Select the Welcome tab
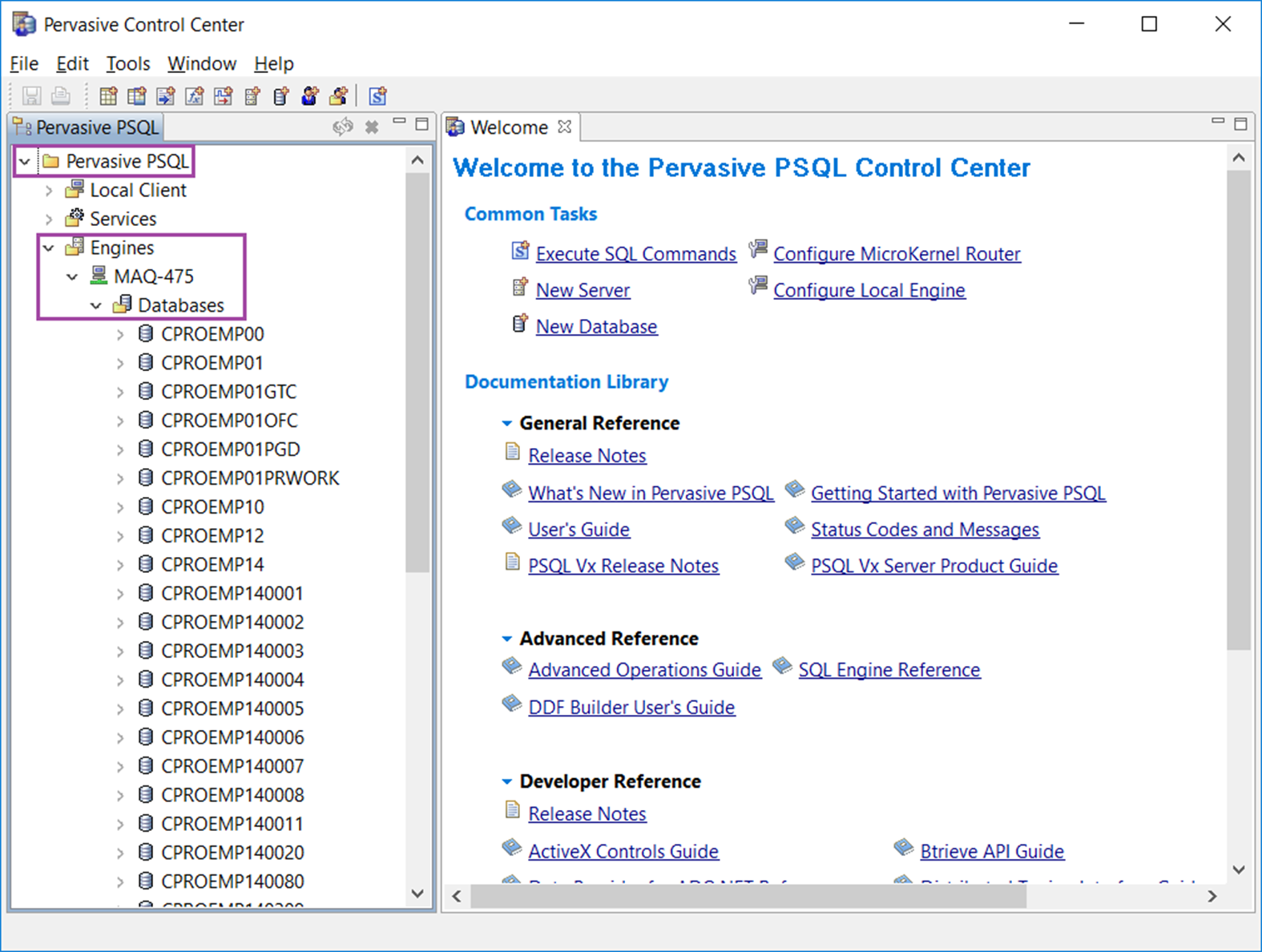The height and width of the screenshot is (952, 1262). click(509, 127)
